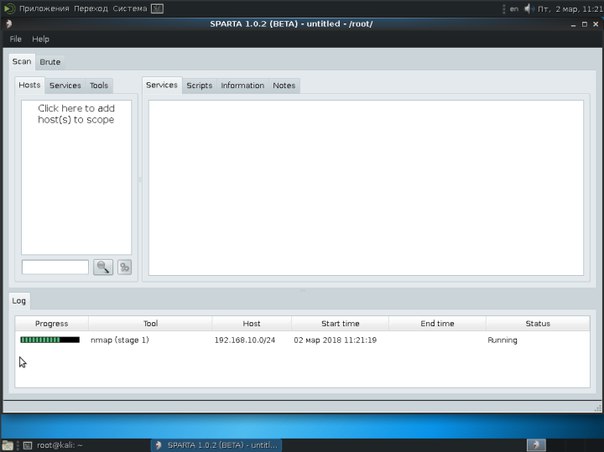Switch to the Brute tab
Viewport: 604px width, 452px height.
point(50,62)
